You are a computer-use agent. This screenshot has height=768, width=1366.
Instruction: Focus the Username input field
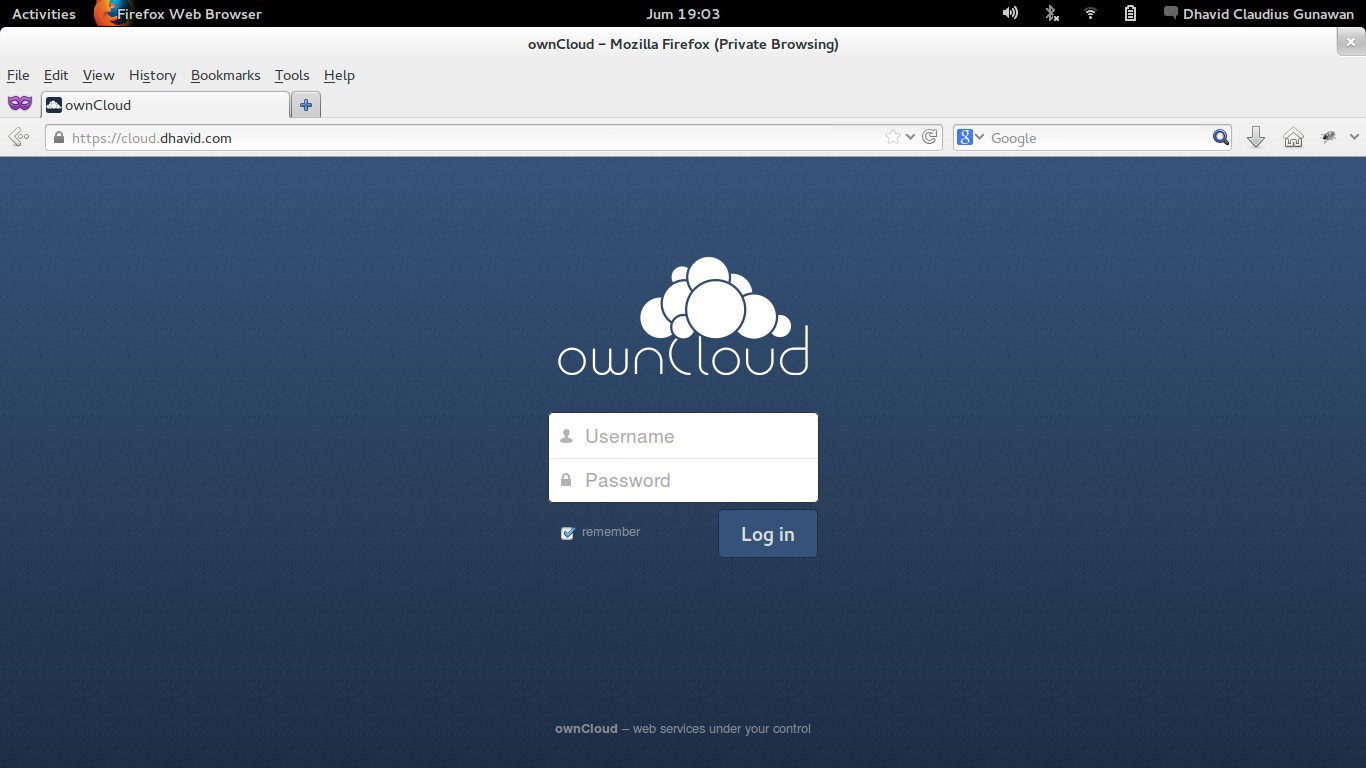(x=683, y=436)
